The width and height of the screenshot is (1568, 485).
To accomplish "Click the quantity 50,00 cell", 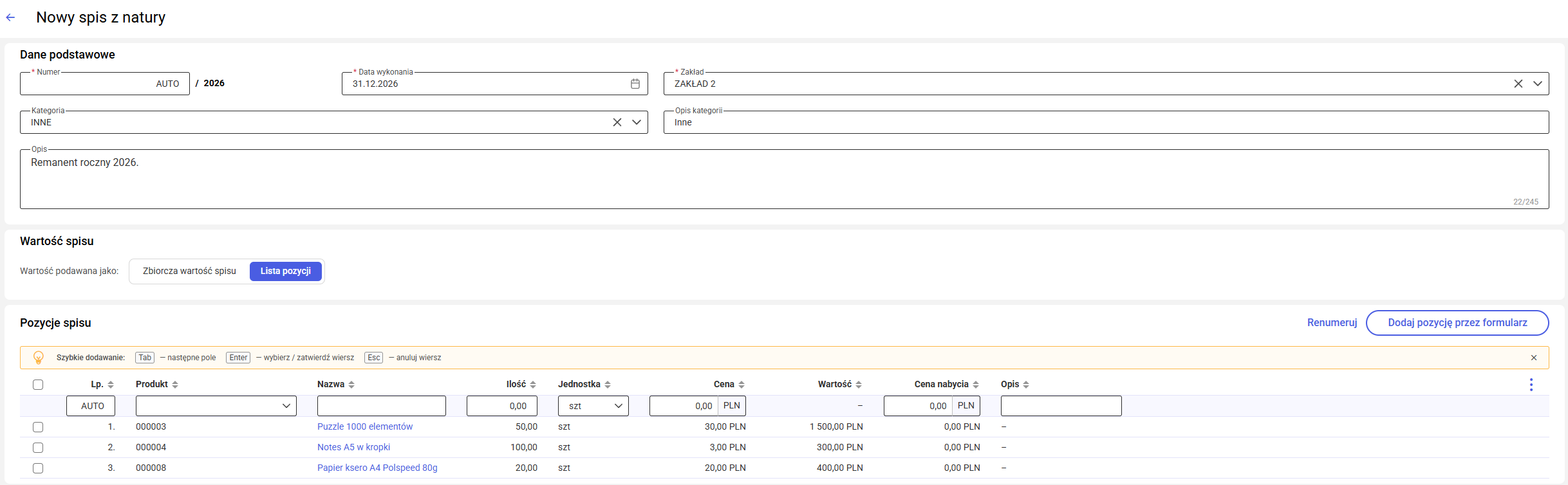I will [527, 427].
